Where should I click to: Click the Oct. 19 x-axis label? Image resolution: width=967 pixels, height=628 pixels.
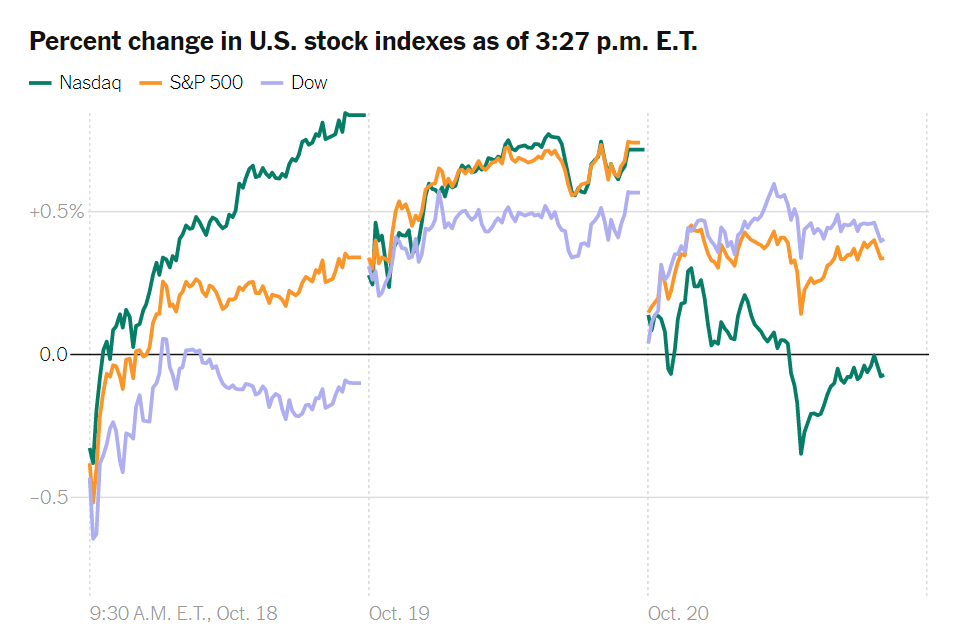399,613
